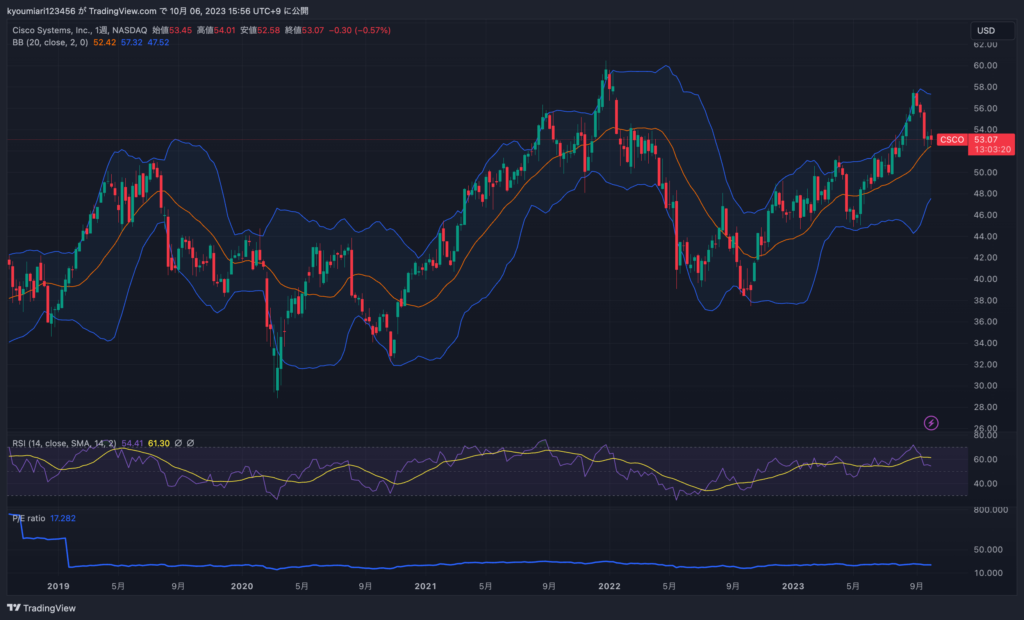Click the 2023 label on time axis
The height and width of the screenshot is (620, 1024).
point(793,586)
